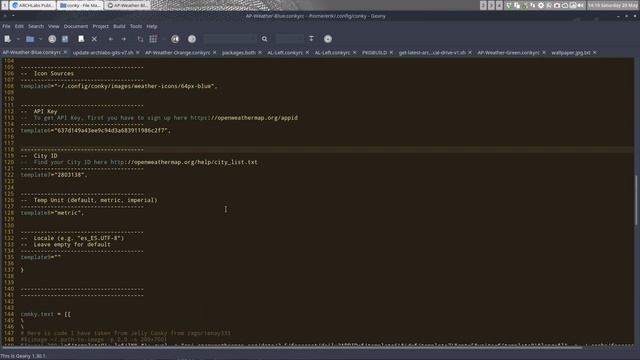This screenshot has height=360, width=640.
Task: Switch to wallpaper.jpg.txt tab
Action: pyautogui.click(x=571, y=53)
